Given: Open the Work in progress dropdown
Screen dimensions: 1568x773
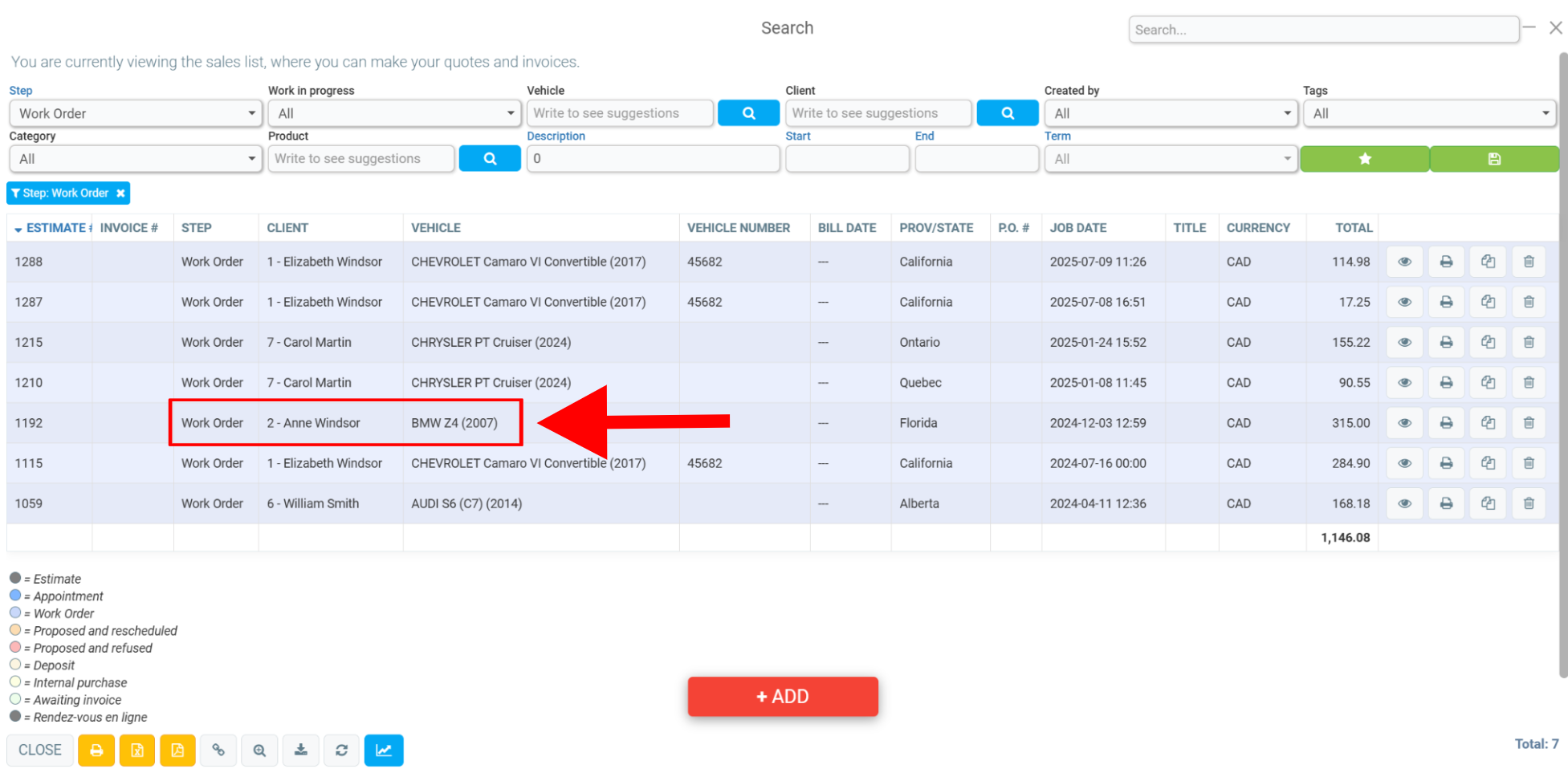Looking at the screenshot, I should [x=394, y=113].
